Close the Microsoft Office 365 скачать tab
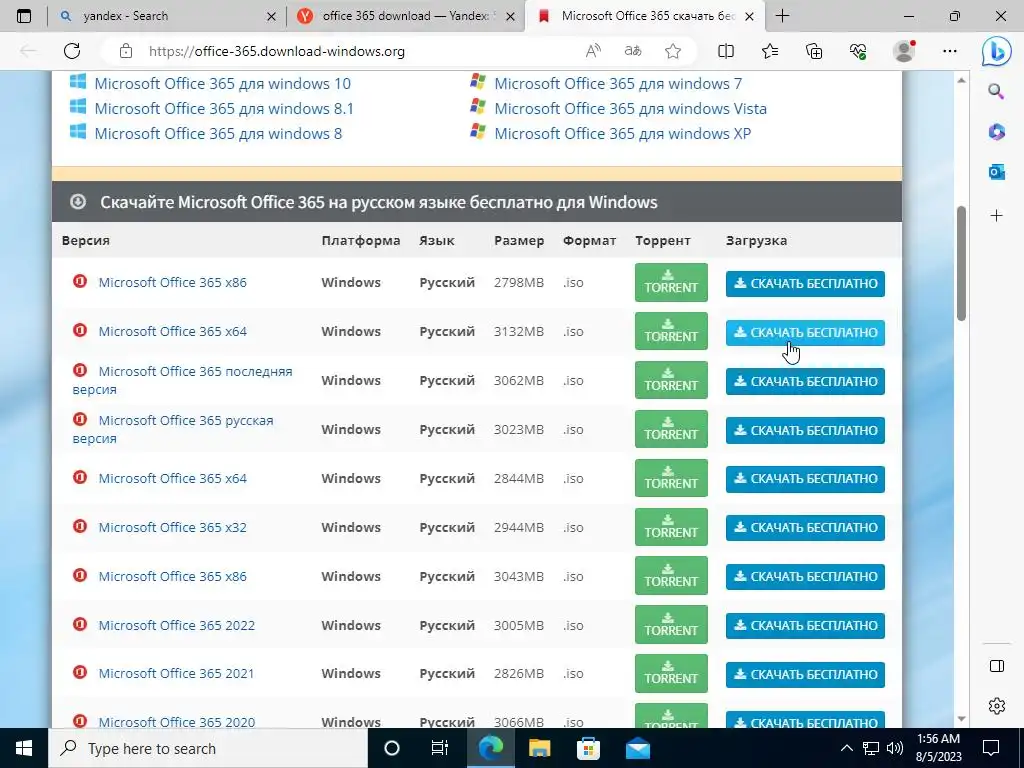The image size is (1024, 768). click(x=750, y=16)
